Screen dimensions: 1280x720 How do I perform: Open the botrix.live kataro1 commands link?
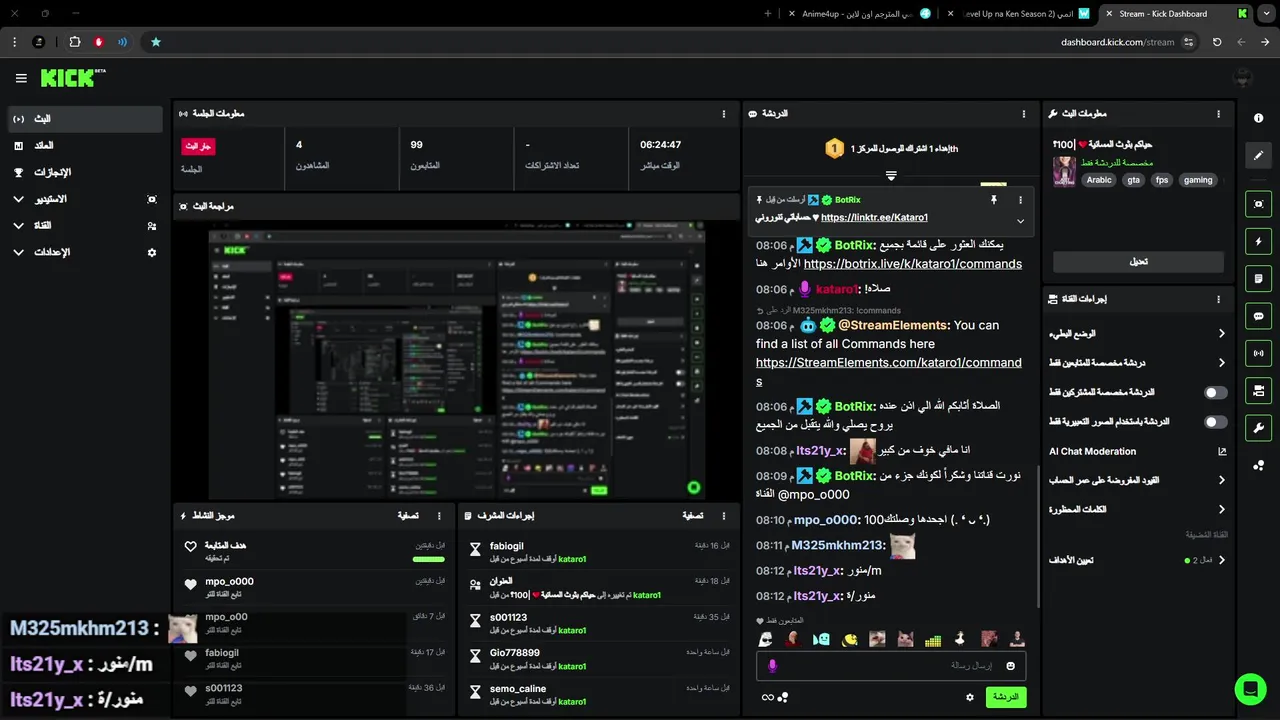pyautogui.click(x=912, y=264)
